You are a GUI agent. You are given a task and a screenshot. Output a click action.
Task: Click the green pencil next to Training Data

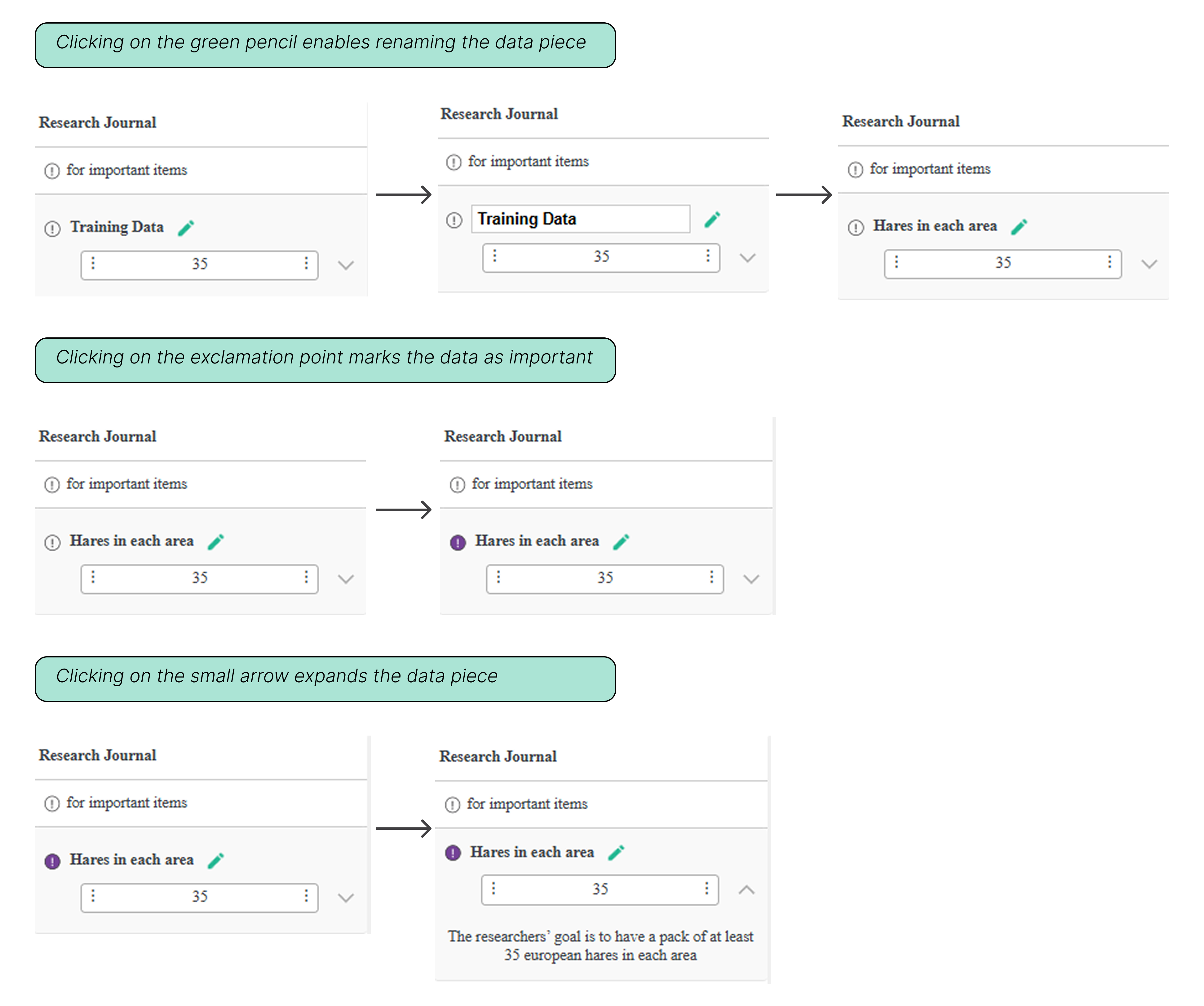(x=186, y=228)
